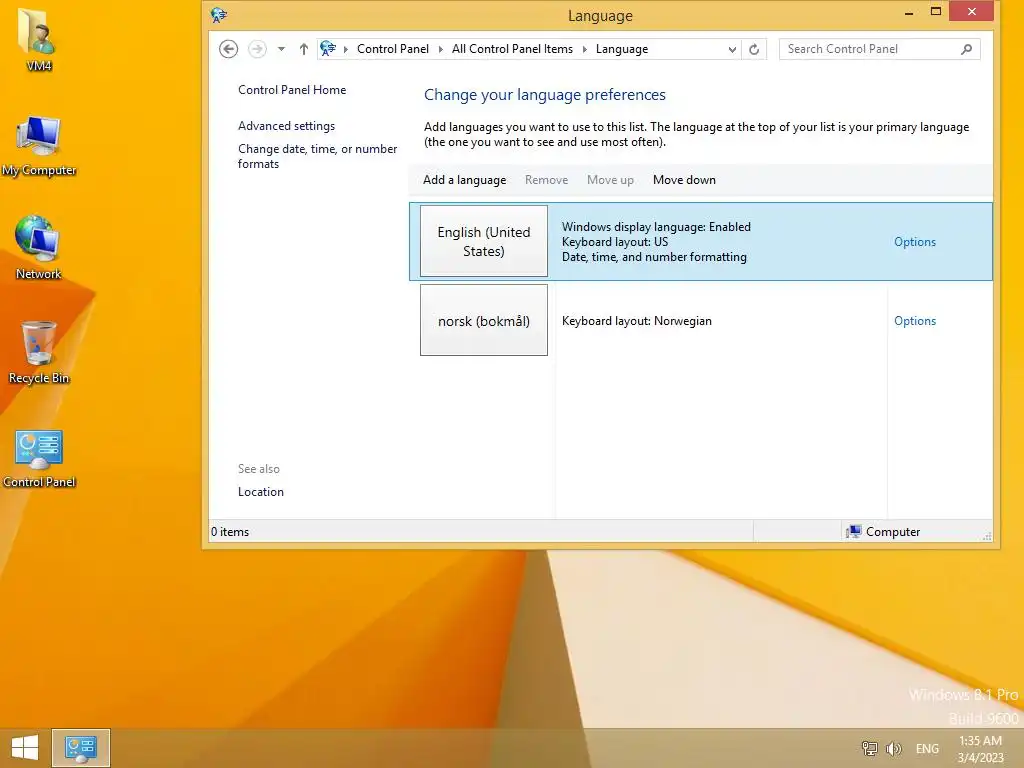
Task: Click the Back arrow navigation button
Action: [229, 49]
